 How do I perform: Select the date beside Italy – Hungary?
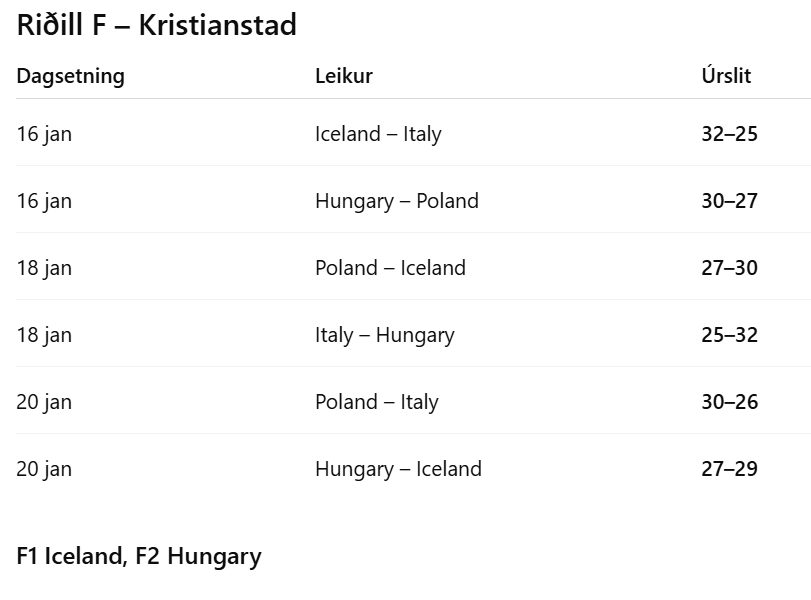click(x=44, y=335)
